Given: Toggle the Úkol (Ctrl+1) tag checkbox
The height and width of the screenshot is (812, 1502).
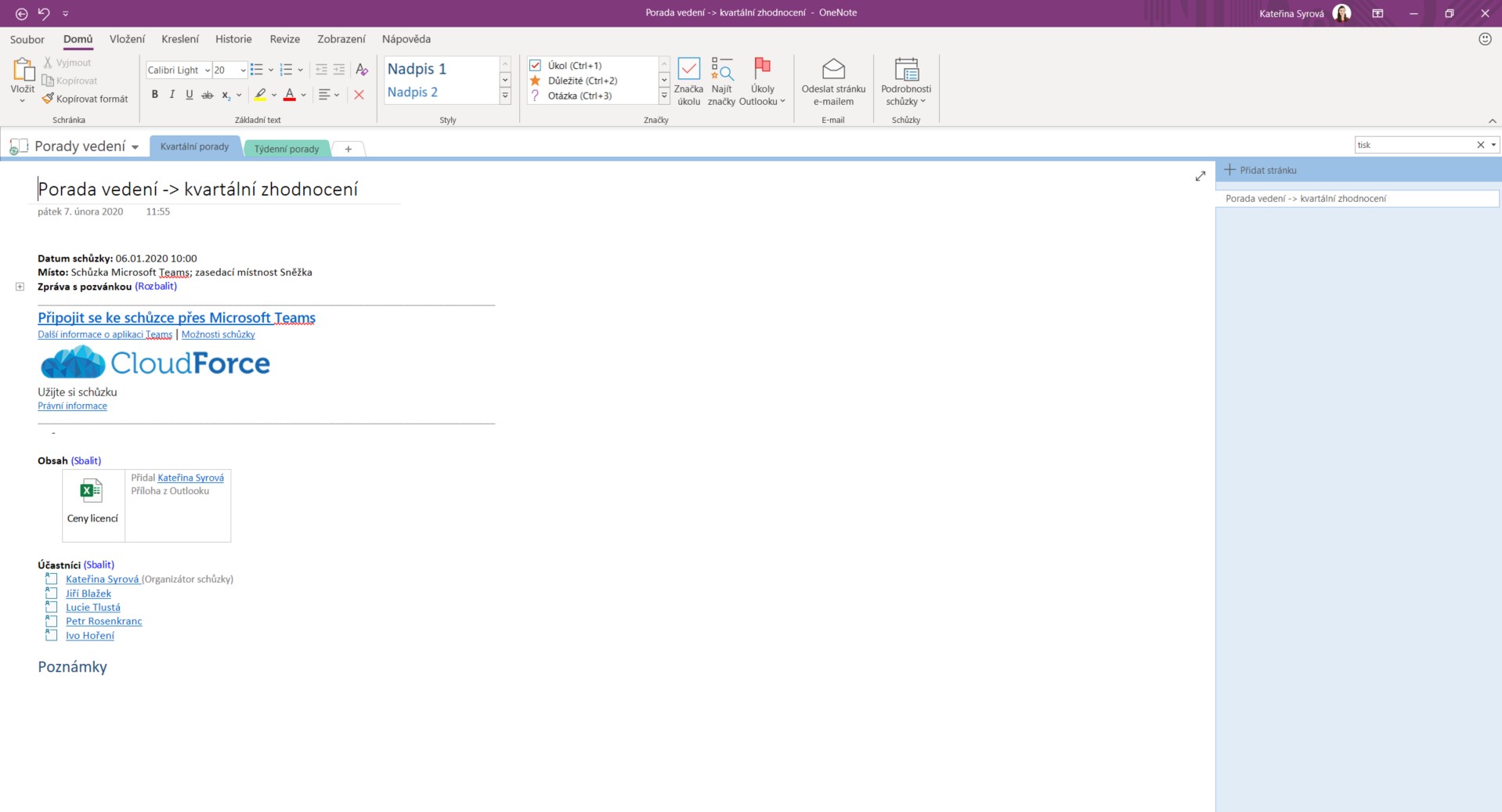Looking at the screenshot, I should coord(536,66).
